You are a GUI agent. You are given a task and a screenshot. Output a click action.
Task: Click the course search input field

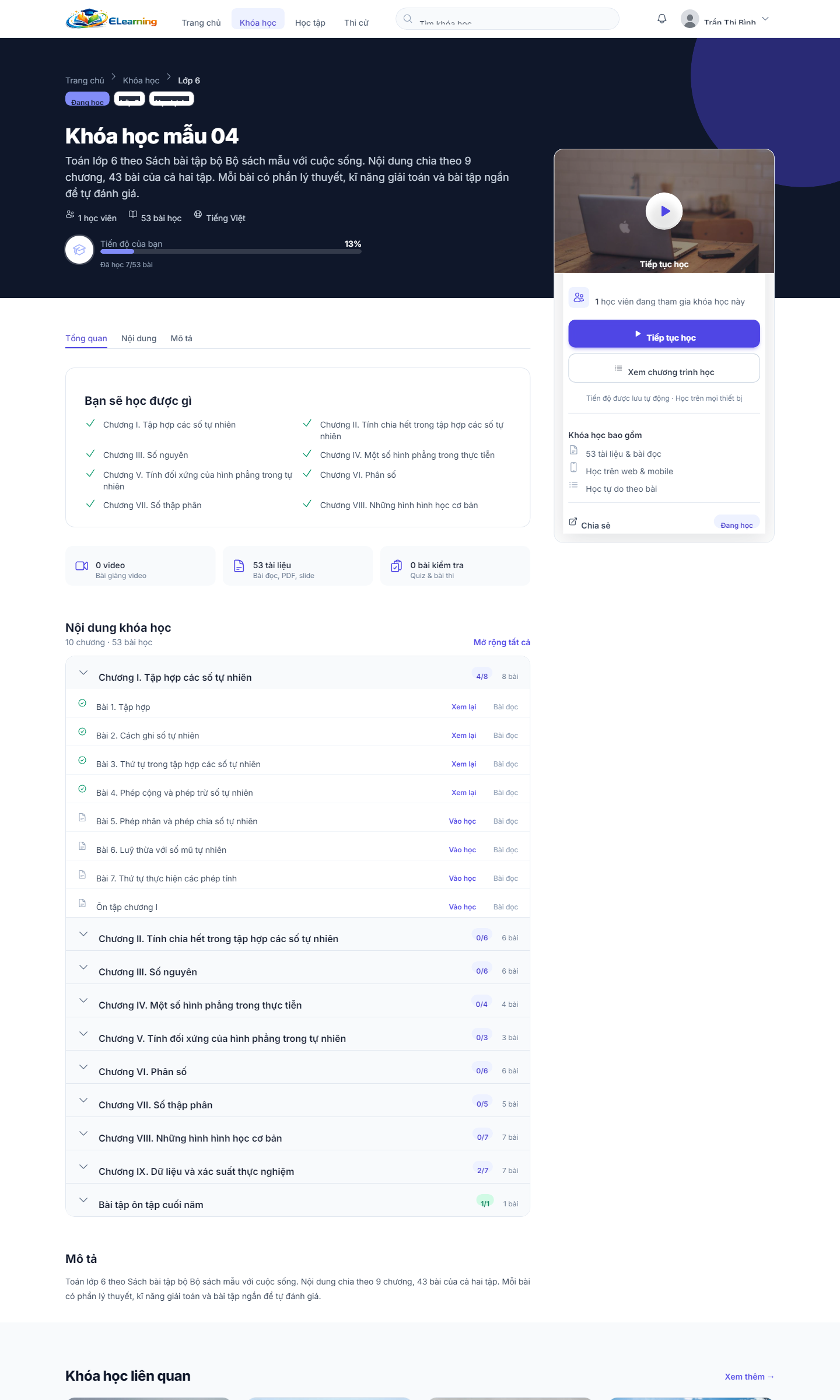(x=508, y=19)
